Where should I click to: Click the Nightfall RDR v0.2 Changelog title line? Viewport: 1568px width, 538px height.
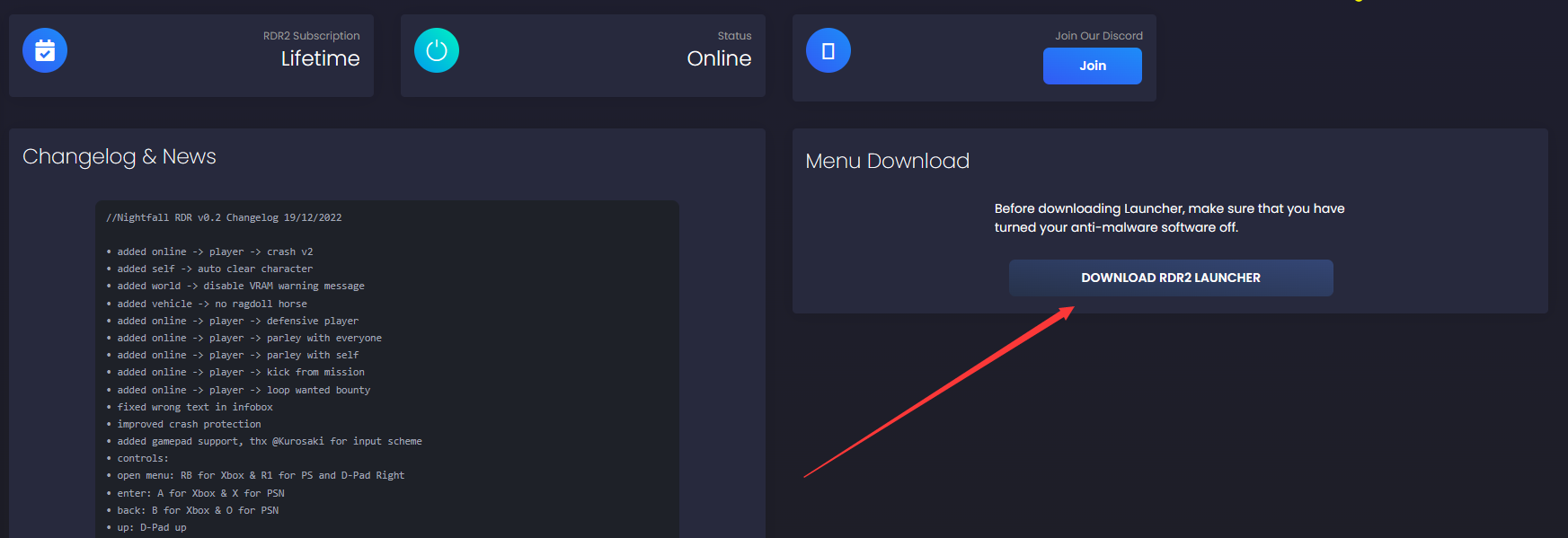(x=224, y=217)
